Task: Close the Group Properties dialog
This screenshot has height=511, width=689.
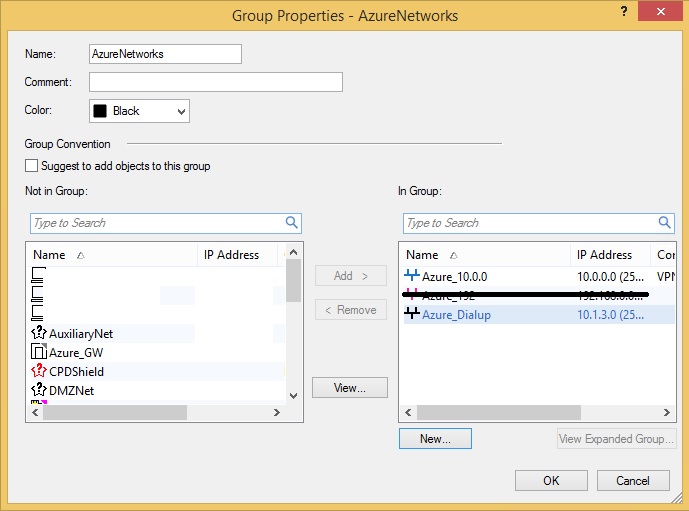Action: click(660, 11)
